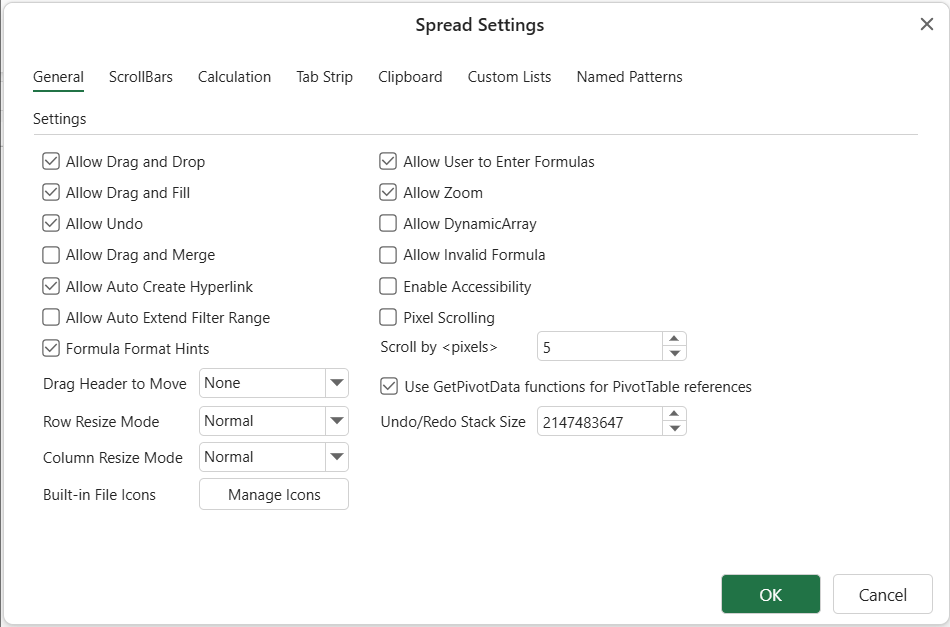Screen dimensions: 950x627
Task: Disable Allow Drag and Drop checkbox
Action: tap(51, 161)
